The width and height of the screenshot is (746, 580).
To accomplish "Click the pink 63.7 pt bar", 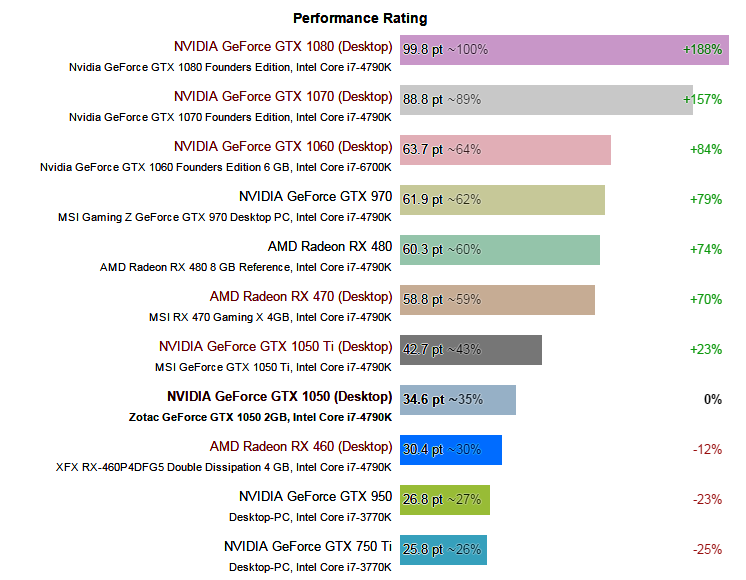I will [505, 150].
